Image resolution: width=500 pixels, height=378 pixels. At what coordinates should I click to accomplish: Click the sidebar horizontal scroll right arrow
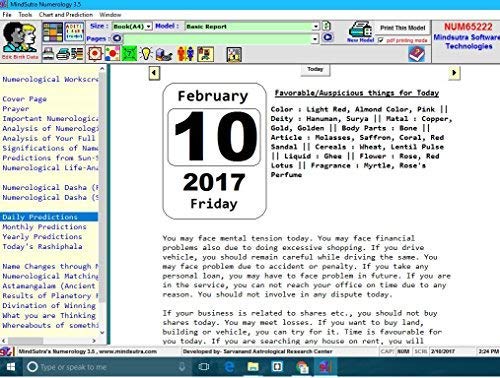click(x=94, y=341)
